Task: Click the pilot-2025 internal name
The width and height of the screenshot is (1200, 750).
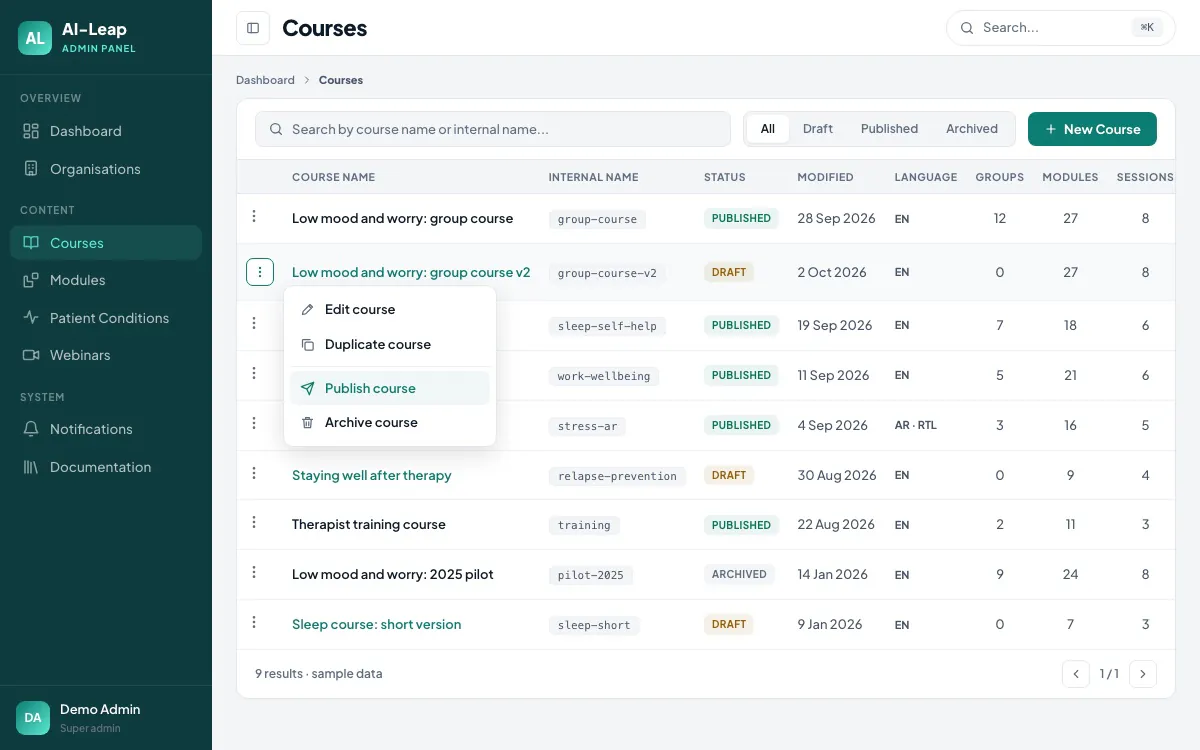Action: [x=591, y=575]
